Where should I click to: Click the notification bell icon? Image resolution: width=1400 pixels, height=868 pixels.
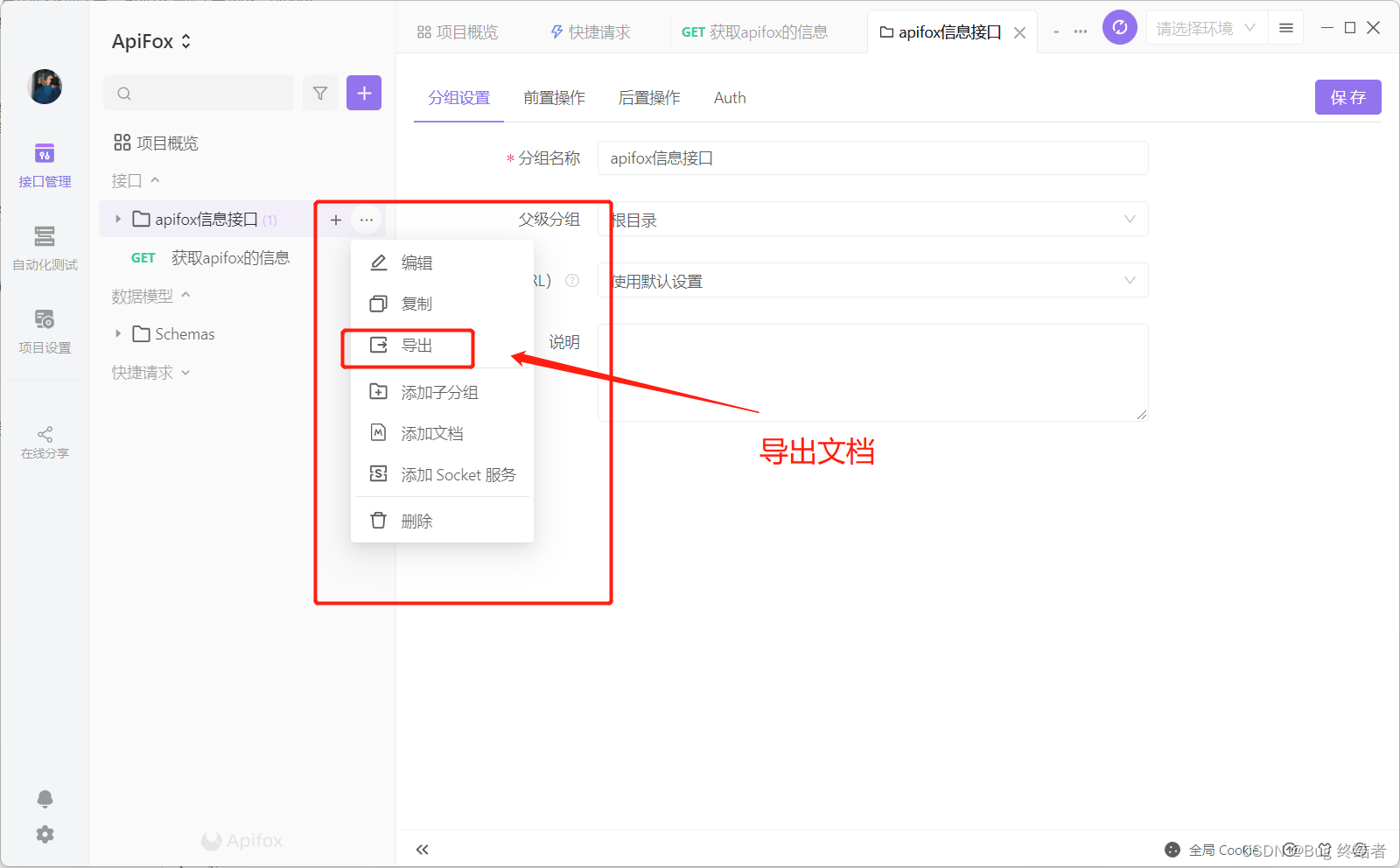45,798
